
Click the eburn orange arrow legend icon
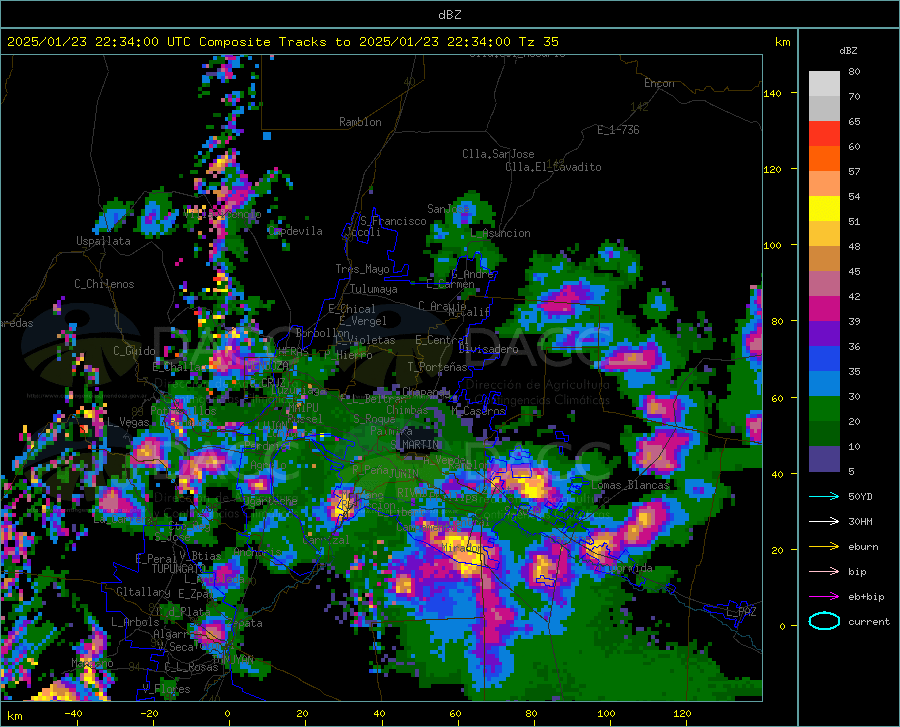pos(824,546)
